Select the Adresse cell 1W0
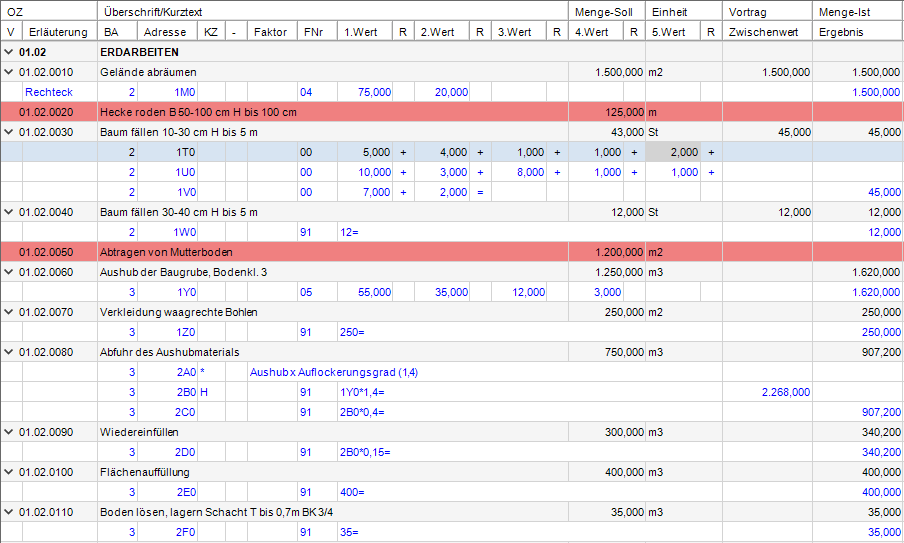The height and width of the screenshot is (543, 904). tap(167, 232)
